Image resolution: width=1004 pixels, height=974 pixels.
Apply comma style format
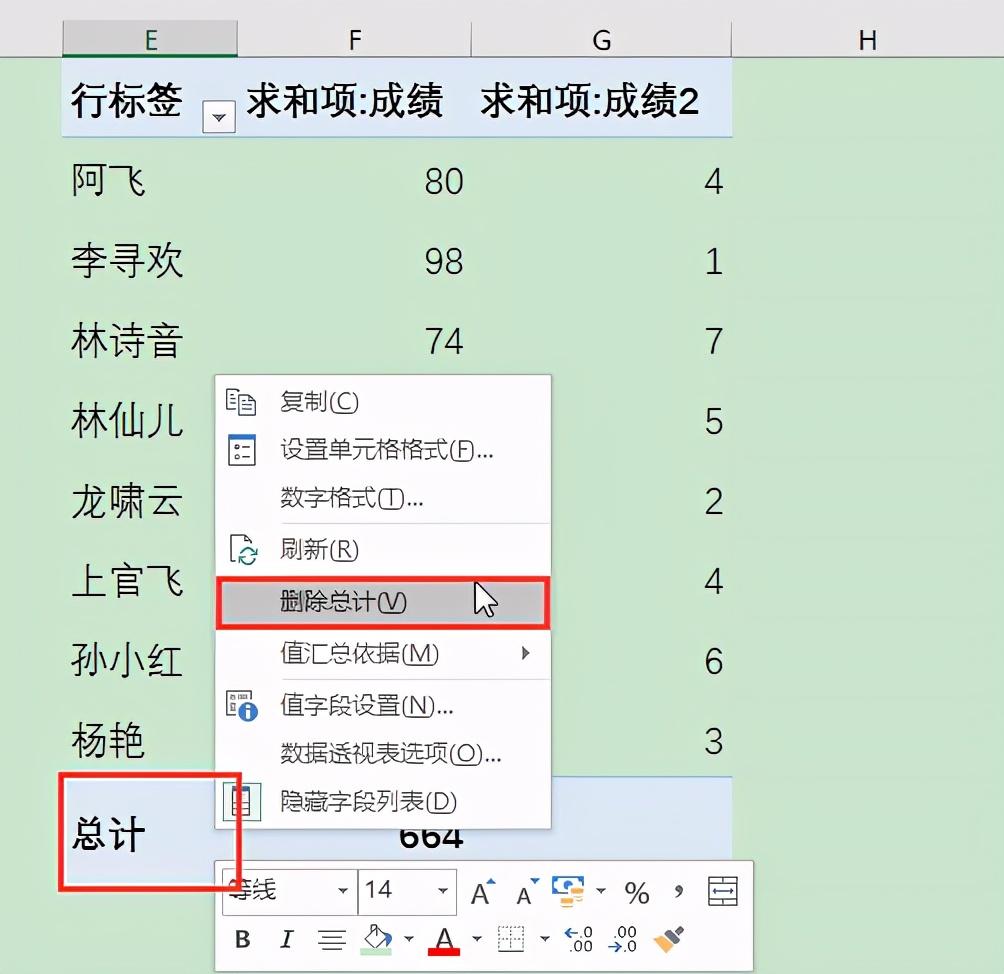click(x=679, y=891)
